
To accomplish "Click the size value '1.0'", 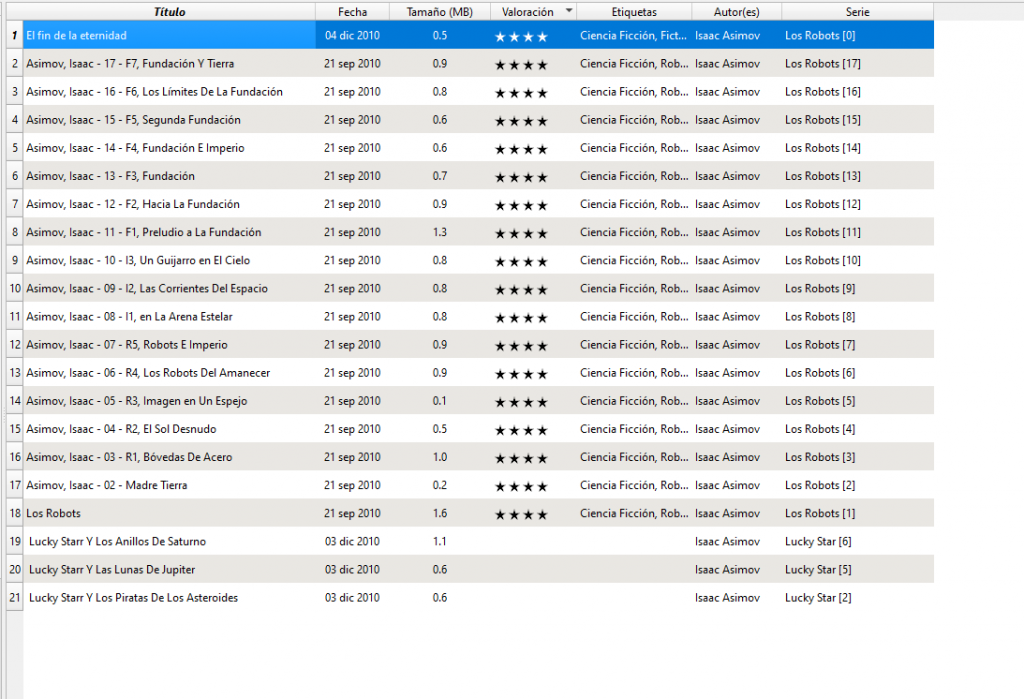I will click(x=440, y=457).
